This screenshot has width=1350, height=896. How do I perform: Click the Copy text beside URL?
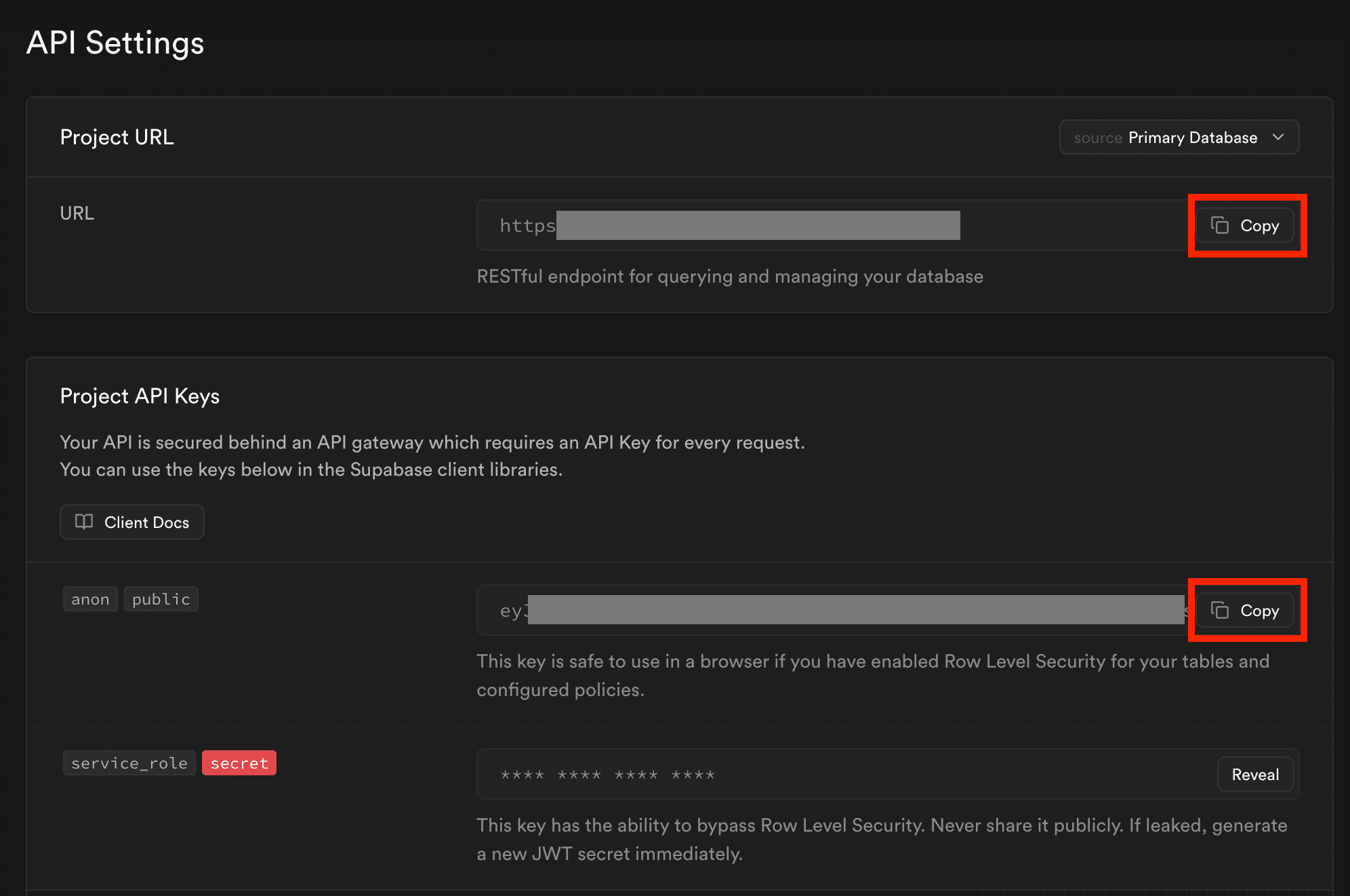[1259, 226]
